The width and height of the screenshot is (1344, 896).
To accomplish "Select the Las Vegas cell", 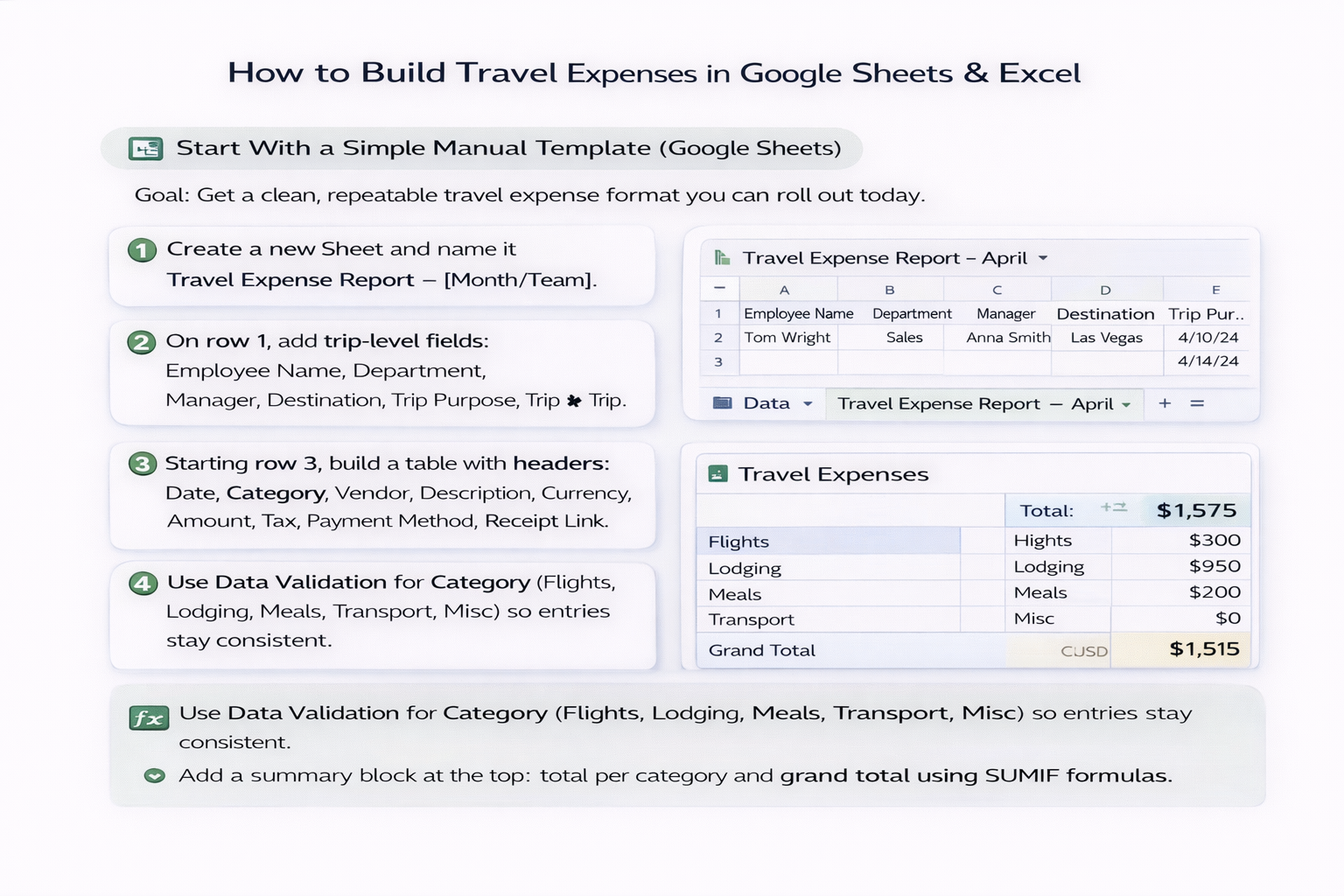I will coord(1107,338).
